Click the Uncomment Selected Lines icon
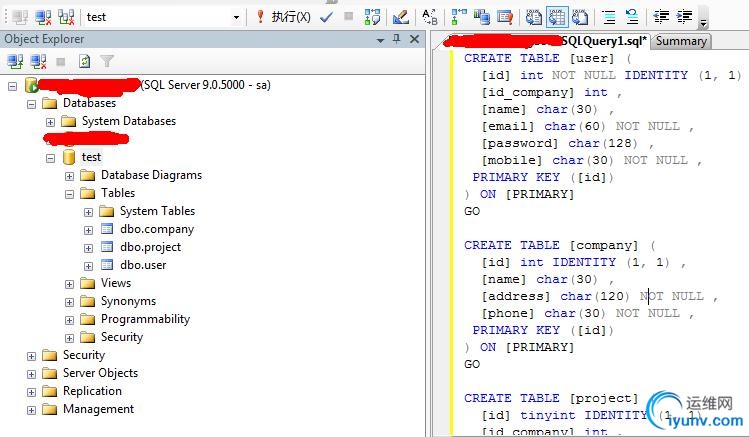This screenshot has height=437, width=749. tap(632, 17)
